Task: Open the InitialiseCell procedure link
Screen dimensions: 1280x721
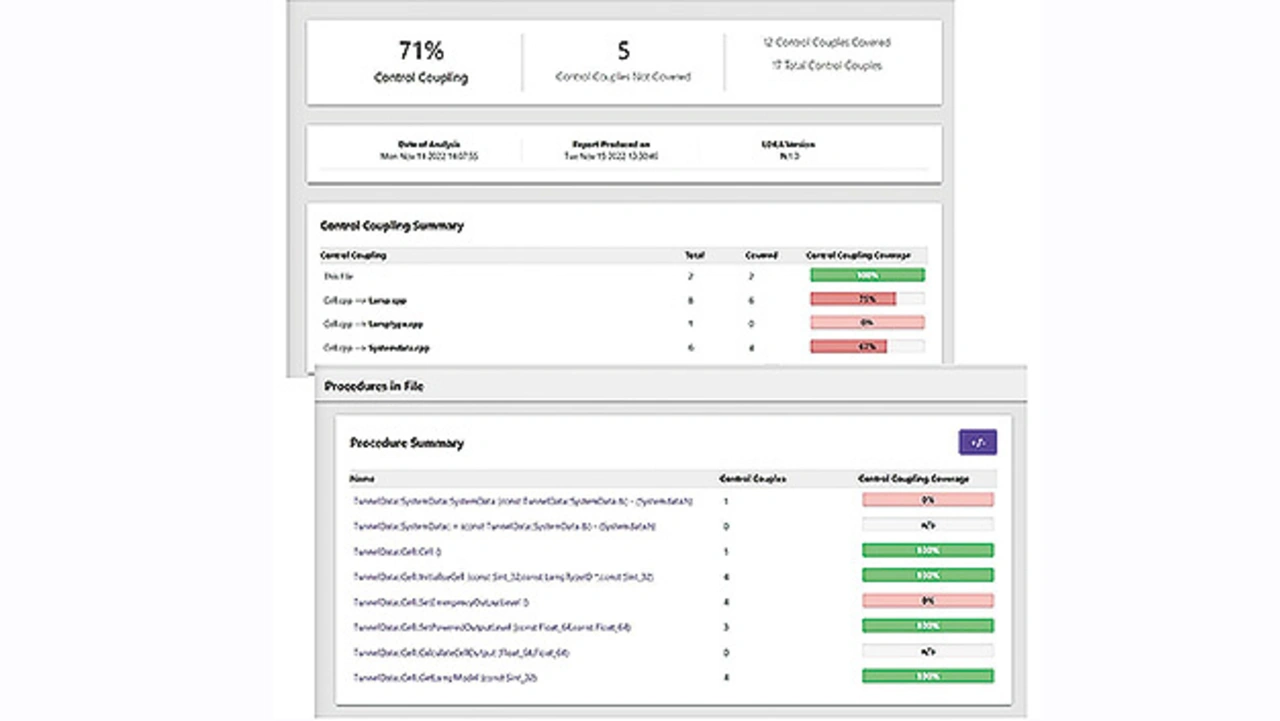Action: 502,577
